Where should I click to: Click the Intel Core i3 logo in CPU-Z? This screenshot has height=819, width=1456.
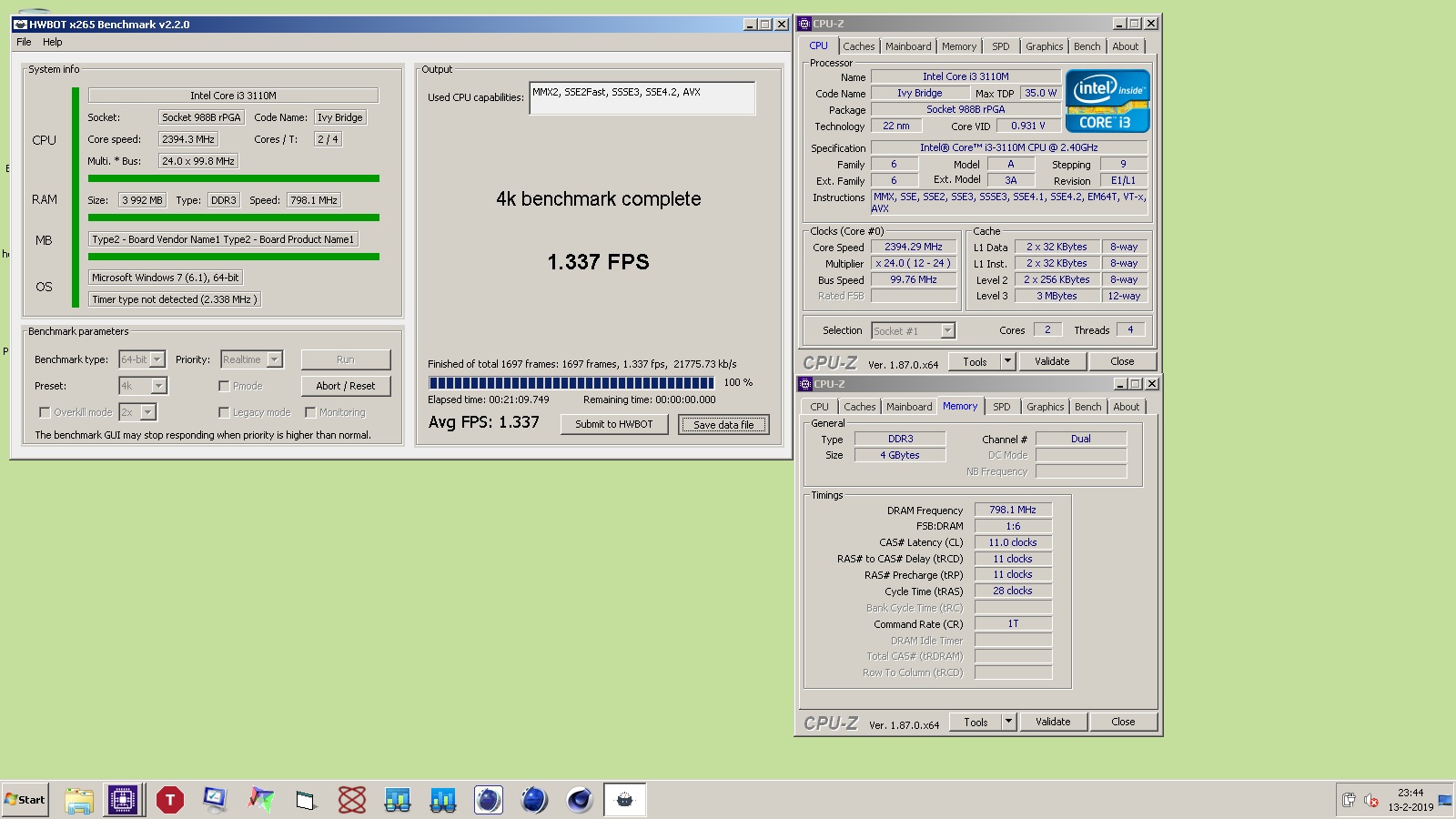point(1107,101)
